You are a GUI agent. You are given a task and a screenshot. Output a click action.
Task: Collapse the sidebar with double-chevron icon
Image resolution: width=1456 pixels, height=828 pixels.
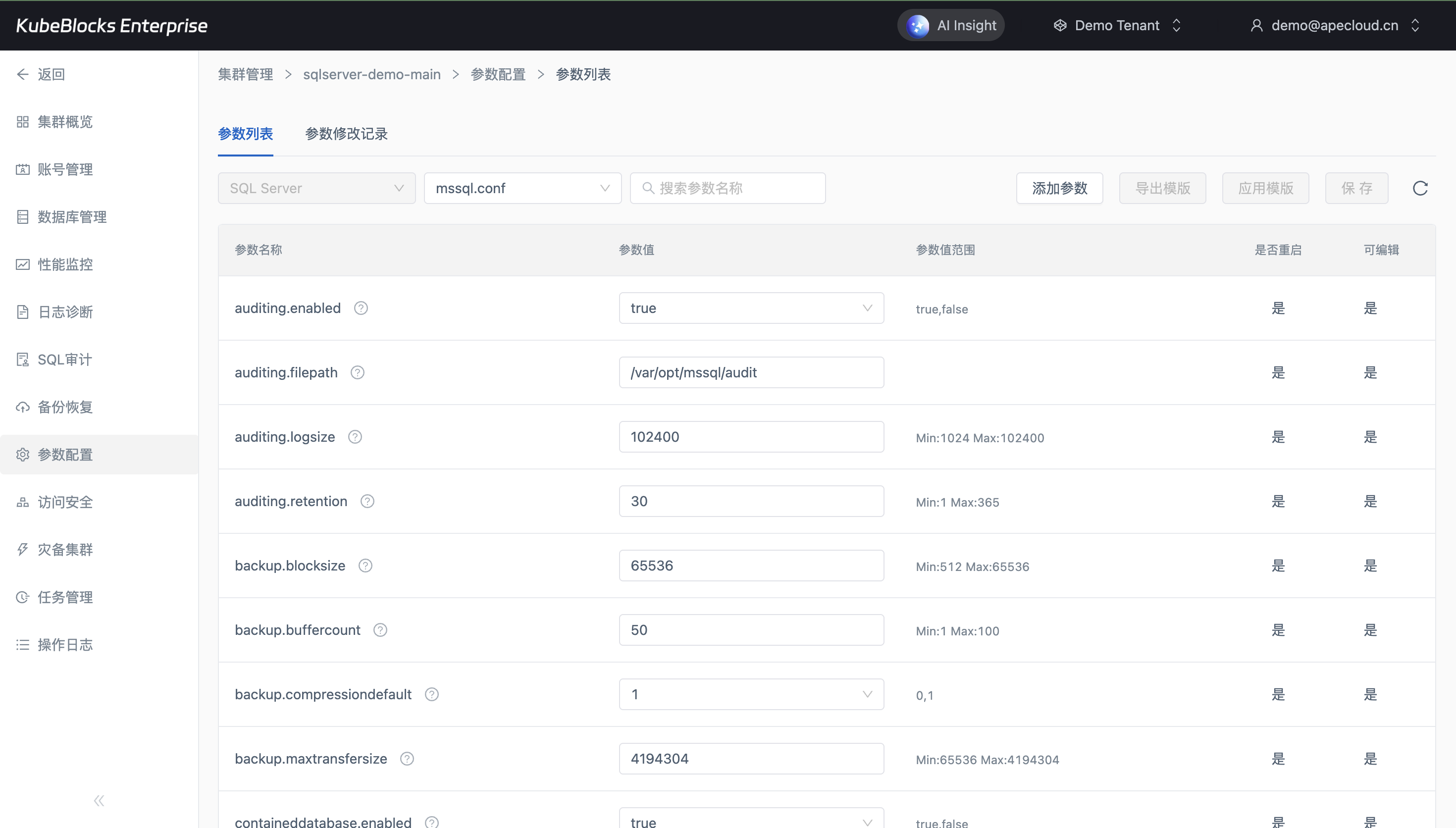[x=99, y=801]
